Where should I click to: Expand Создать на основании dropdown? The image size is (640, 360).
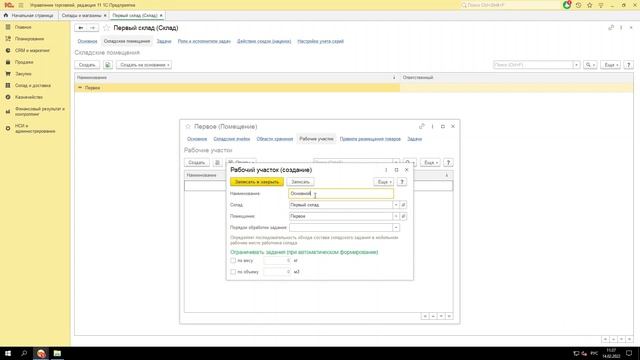pyautogui.click(x=144, y=65)
